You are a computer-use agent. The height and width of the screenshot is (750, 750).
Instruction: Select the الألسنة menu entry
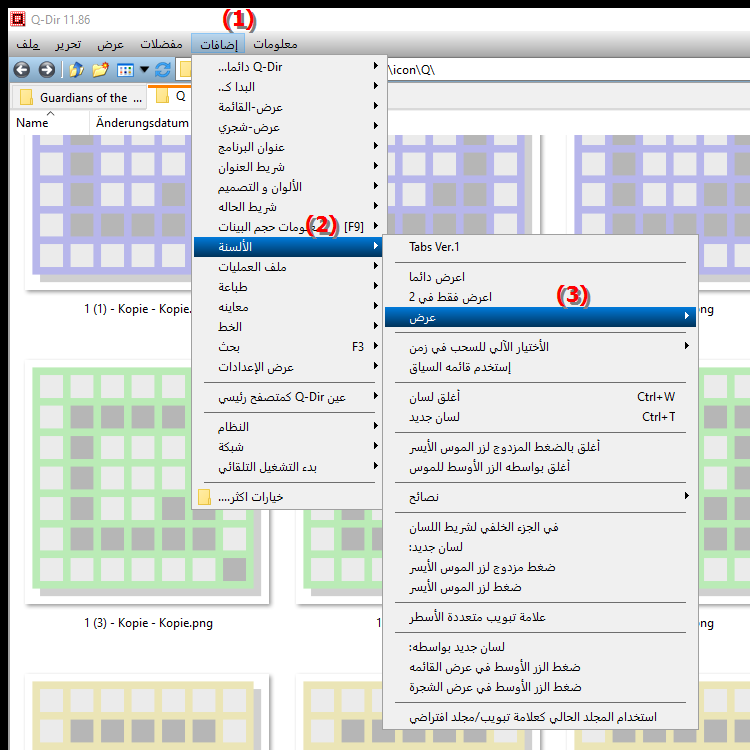point(288,247)
